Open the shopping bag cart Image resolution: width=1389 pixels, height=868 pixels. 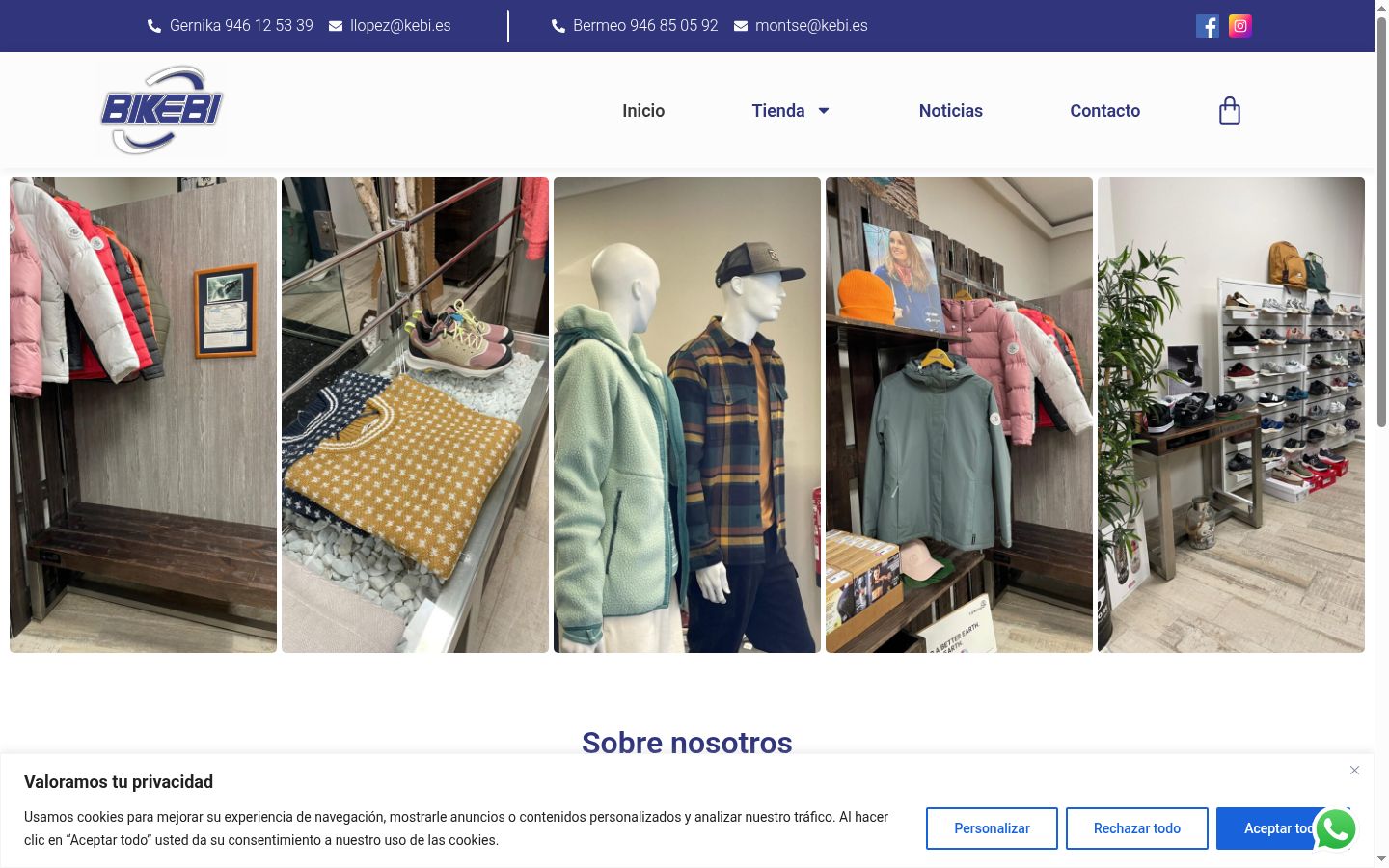pos(1230,111)
